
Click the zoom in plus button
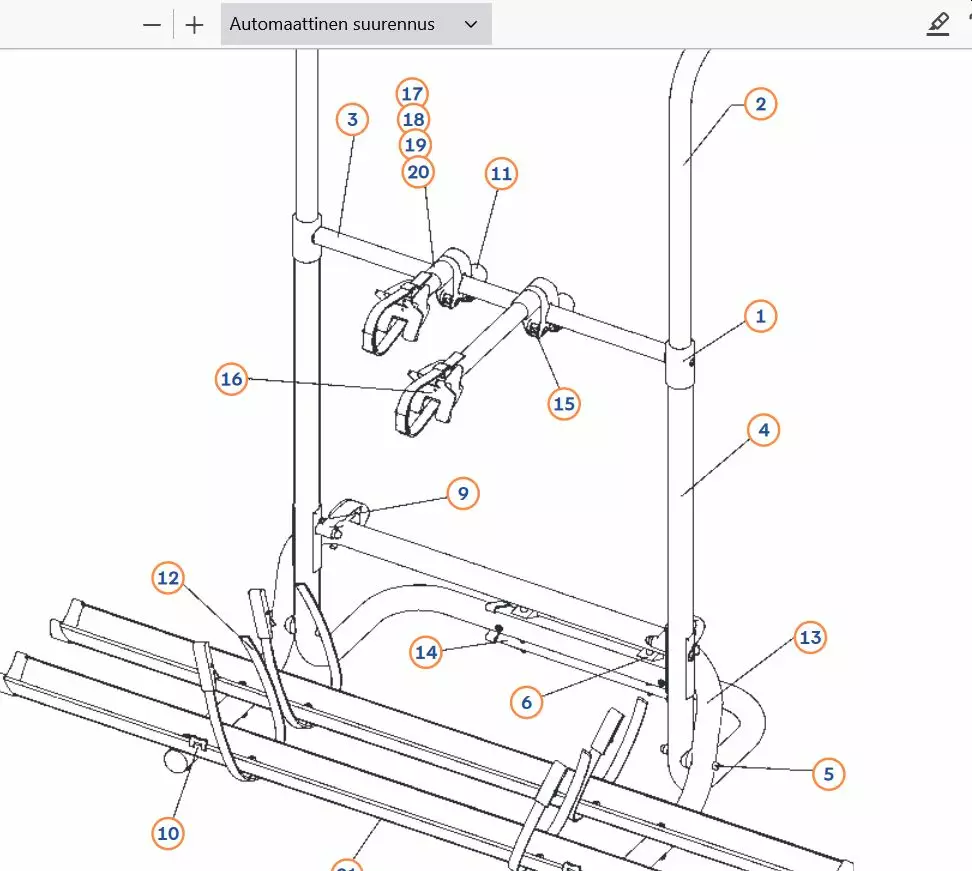(194, 25)
